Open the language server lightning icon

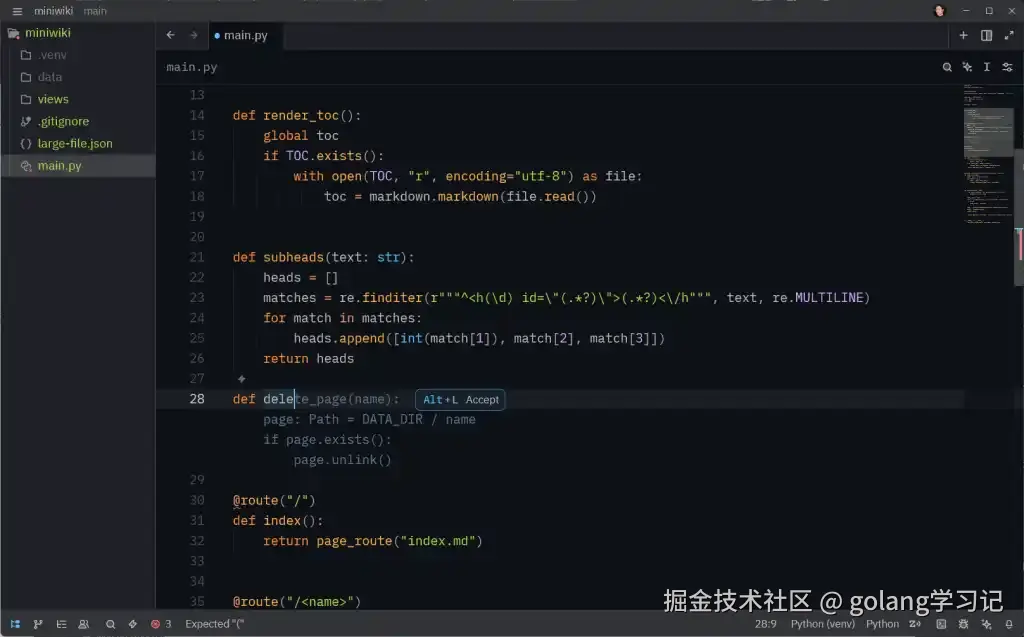pyautogui.click(x=133, y=624)
